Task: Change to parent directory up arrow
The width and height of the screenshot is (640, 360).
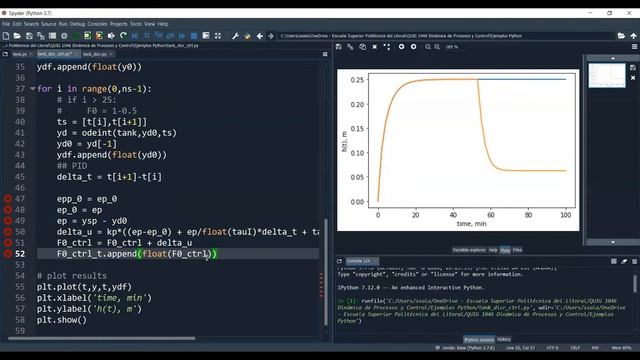Action: tap(633, 36)
